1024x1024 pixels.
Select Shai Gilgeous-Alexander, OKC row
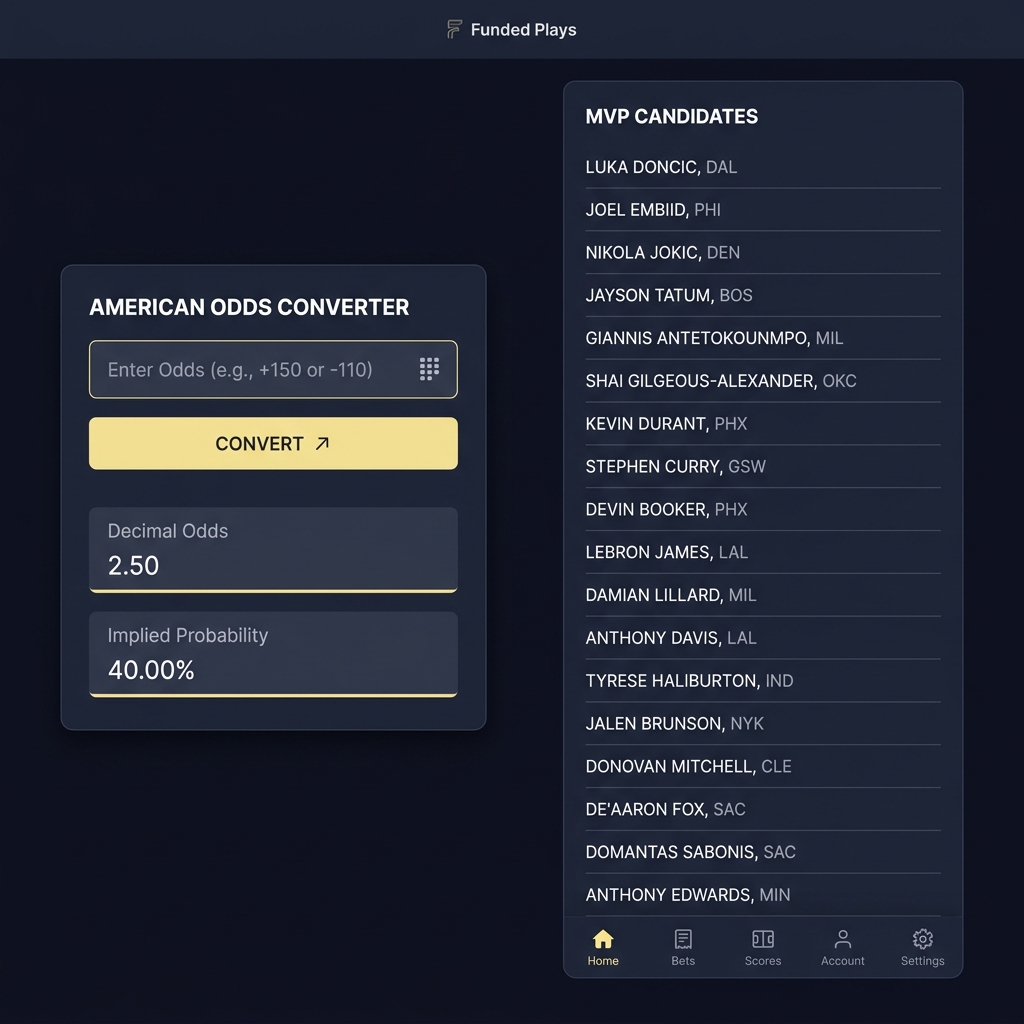(763, 381)
